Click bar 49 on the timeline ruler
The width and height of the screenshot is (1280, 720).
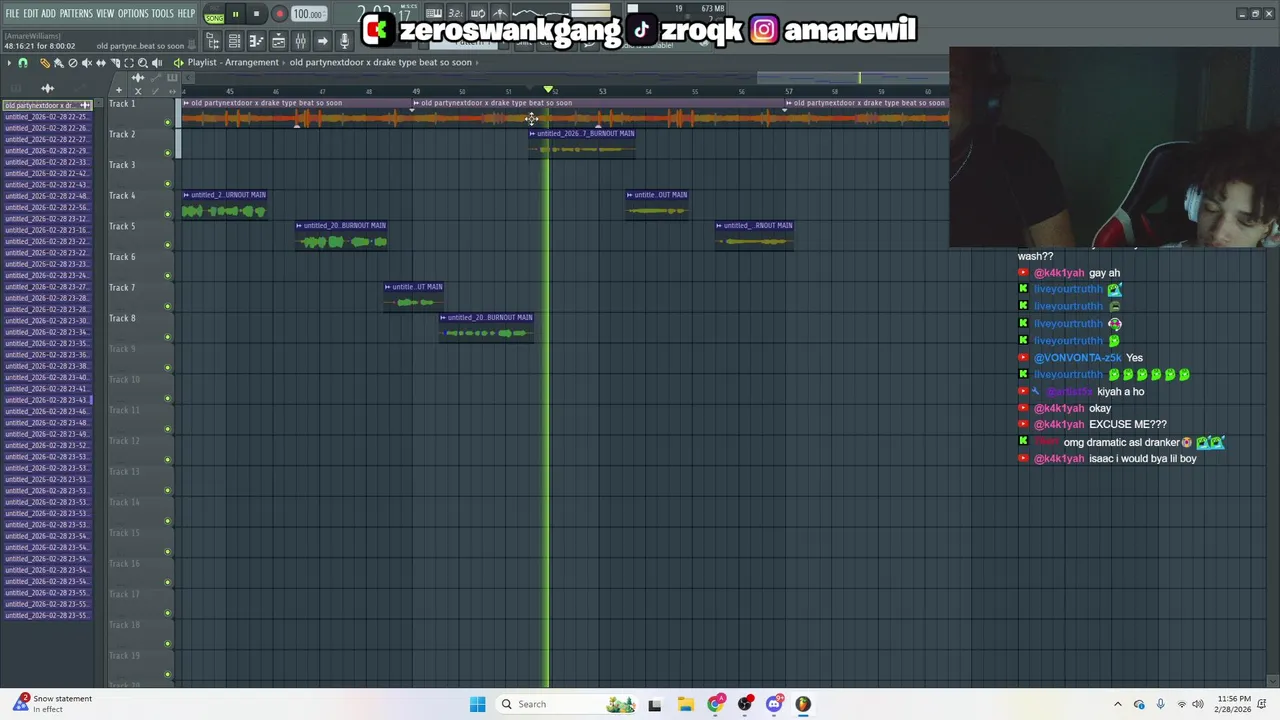(x=416, y=92)
